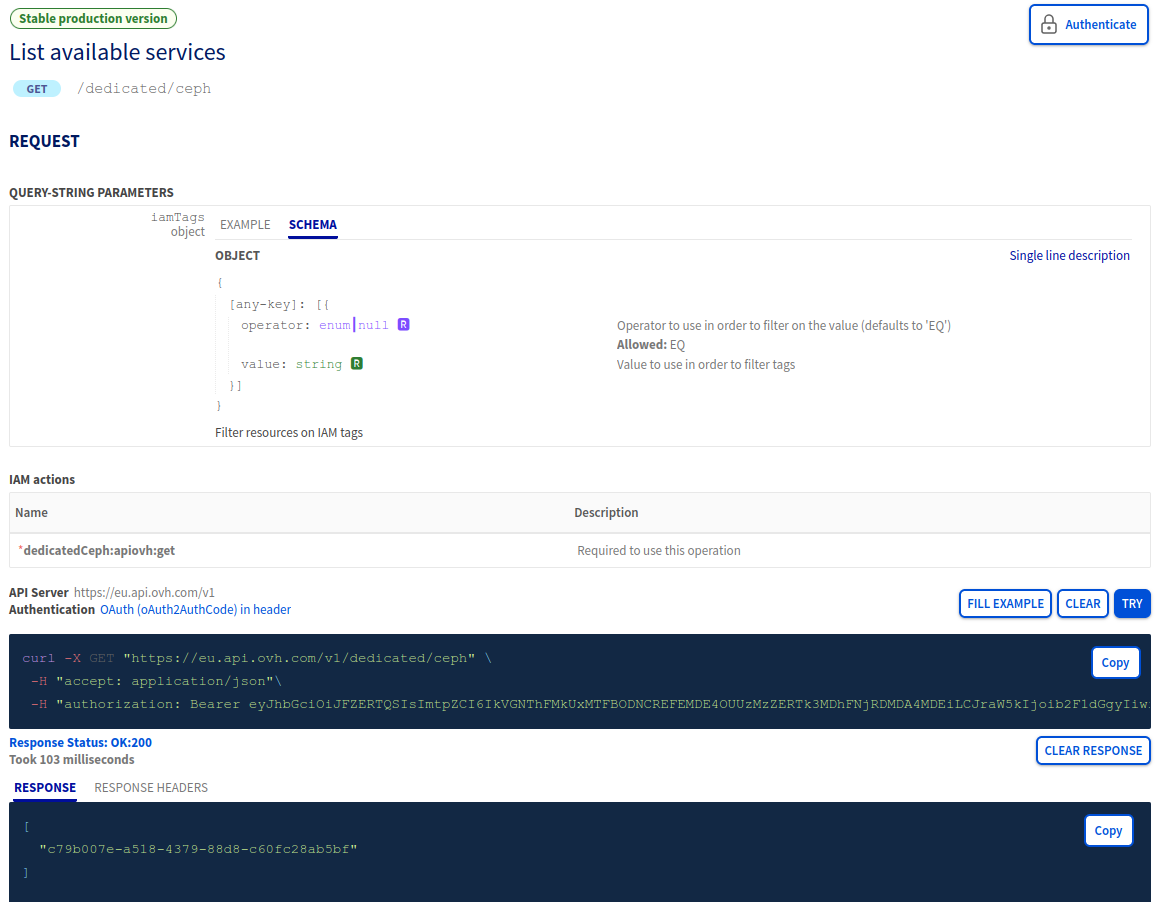
Task: Click the GET method badge
Action: point(36,88)
